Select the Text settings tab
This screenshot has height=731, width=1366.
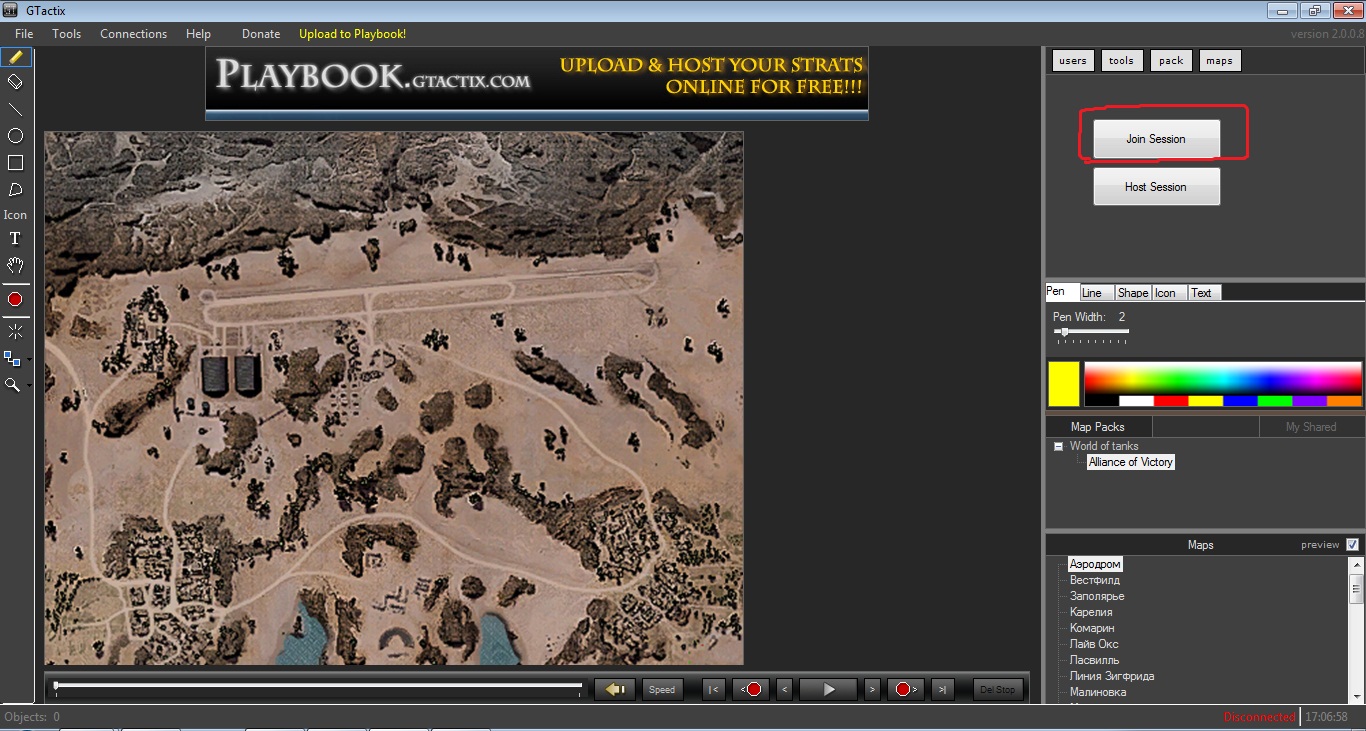click(1204, 293)
